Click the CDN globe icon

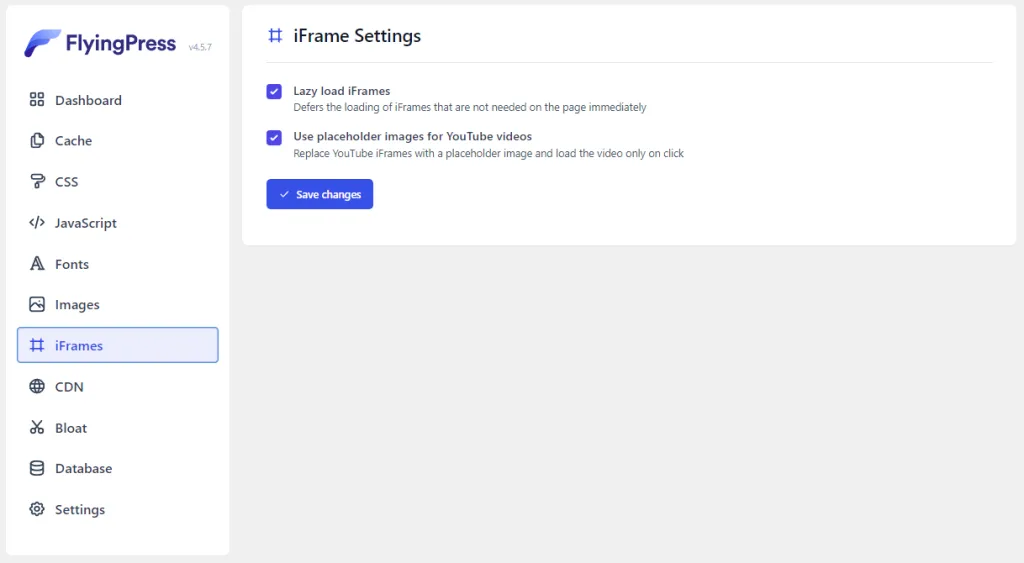(x=37, y=387)
